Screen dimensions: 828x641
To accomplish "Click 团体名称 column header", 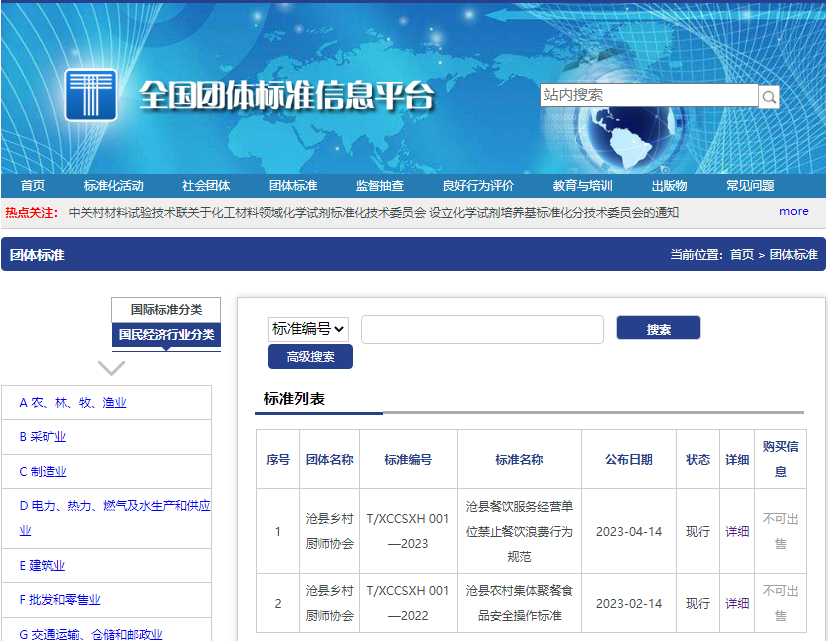I will tap(329, 460).
